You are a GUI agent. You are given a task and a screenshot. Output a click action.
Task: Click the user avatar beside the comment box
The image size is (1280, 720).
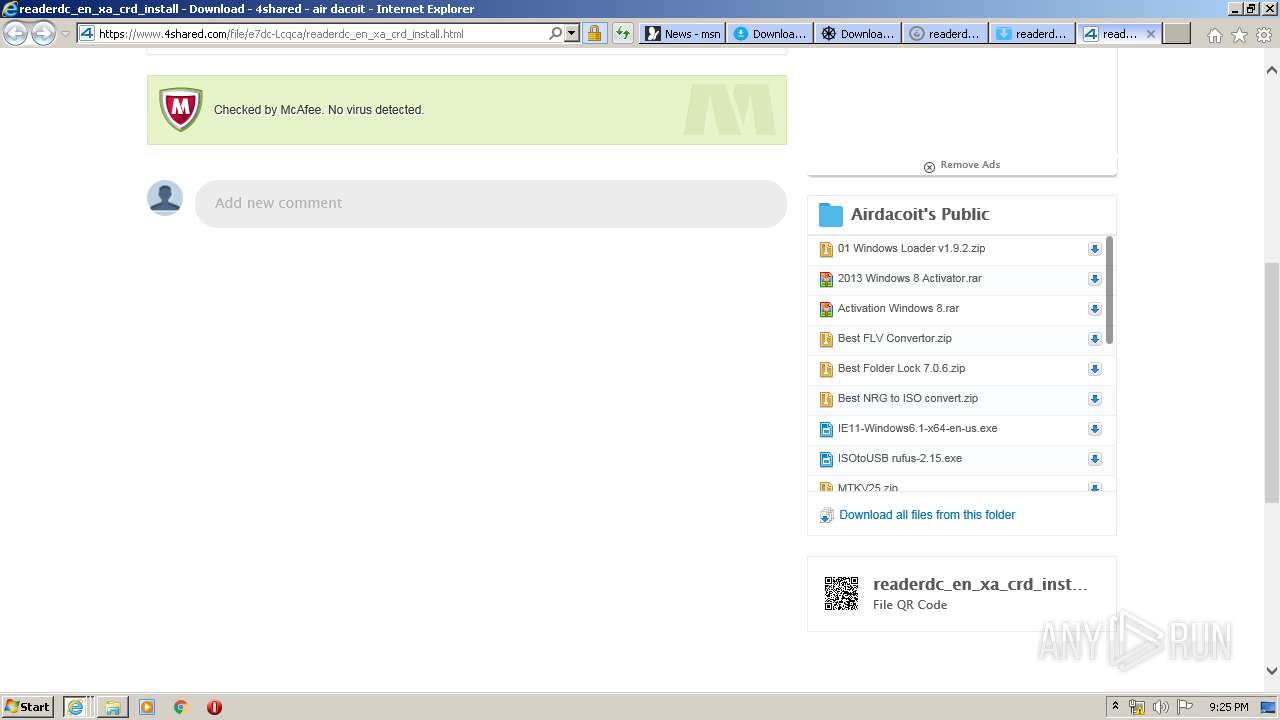(165, 198)
